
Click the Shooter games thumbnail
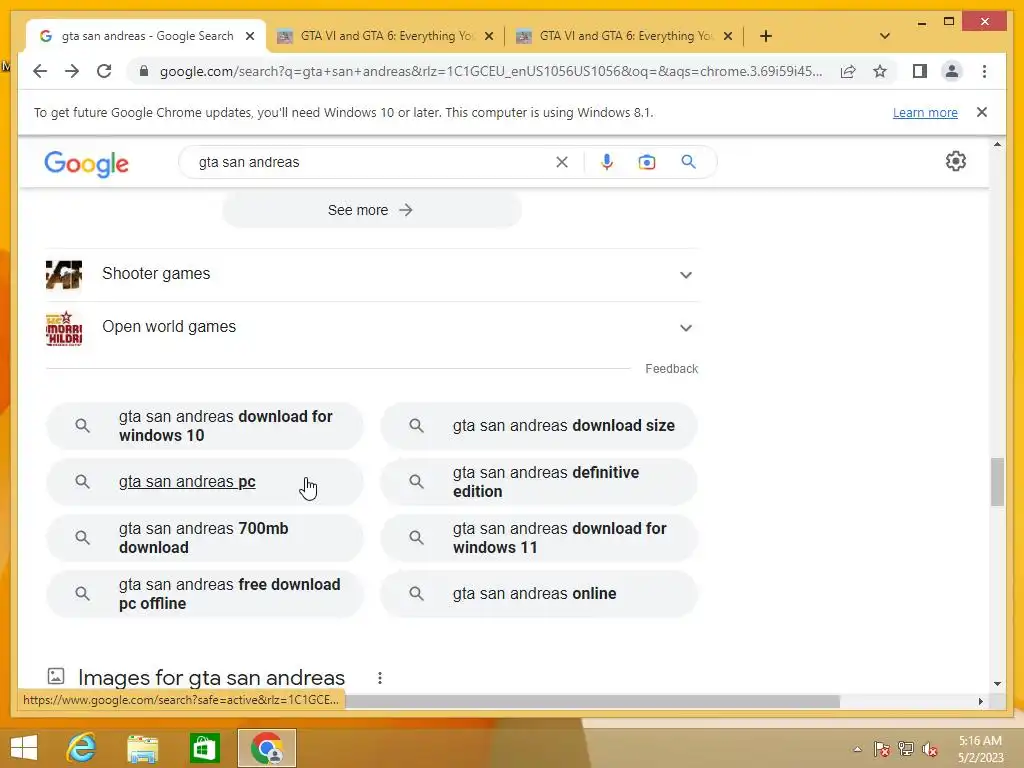coord(64,274)
